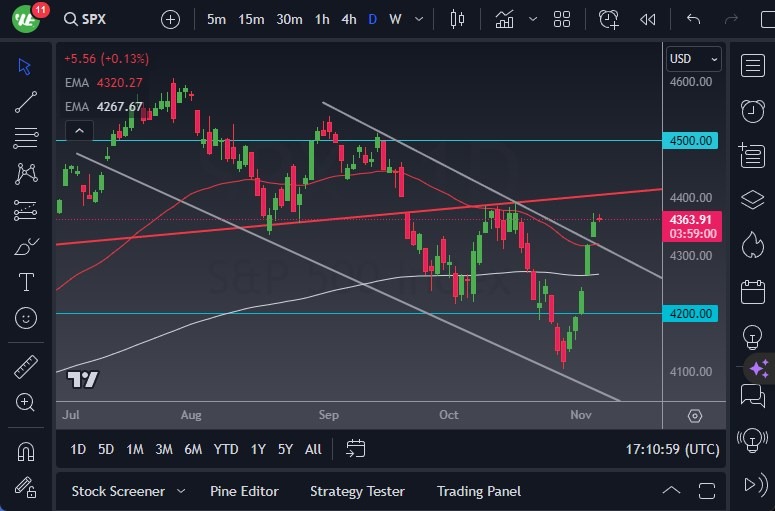Click the 4500.00 price level label
Viewport: 775px width, 511px height.
pos(691,141)
